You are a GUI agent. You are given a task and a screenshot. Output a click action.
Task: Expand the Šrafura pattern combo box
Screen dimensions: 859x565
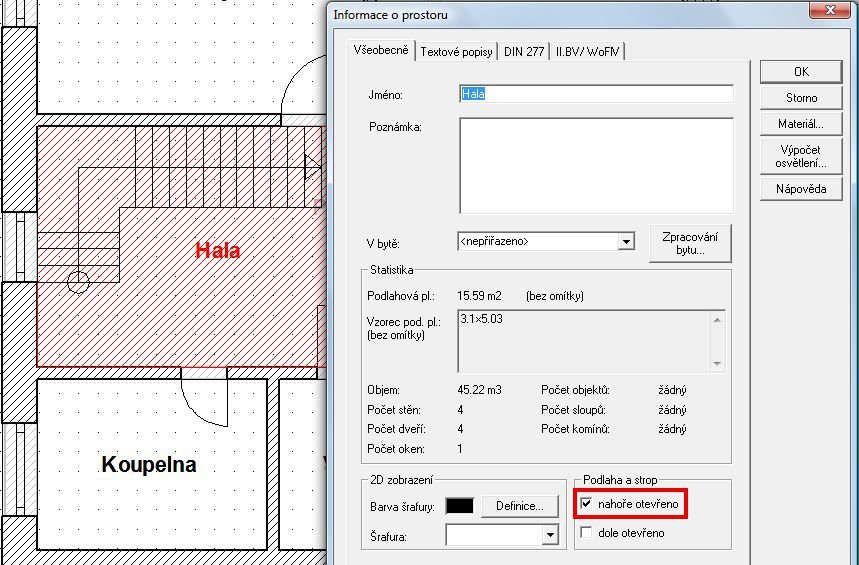point(549,535)
